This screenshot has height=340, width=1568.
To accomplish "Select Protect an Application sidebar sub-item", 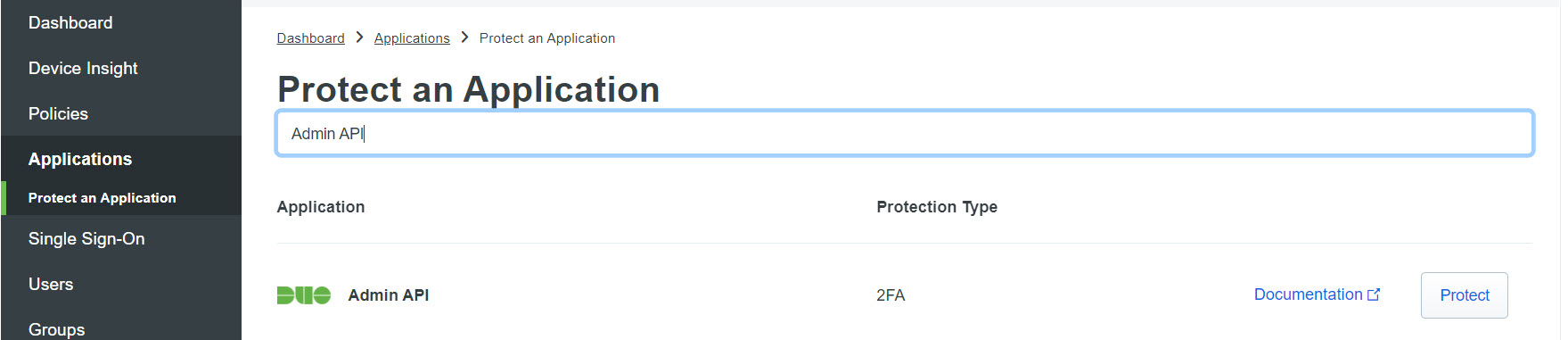I will (103, 198).
